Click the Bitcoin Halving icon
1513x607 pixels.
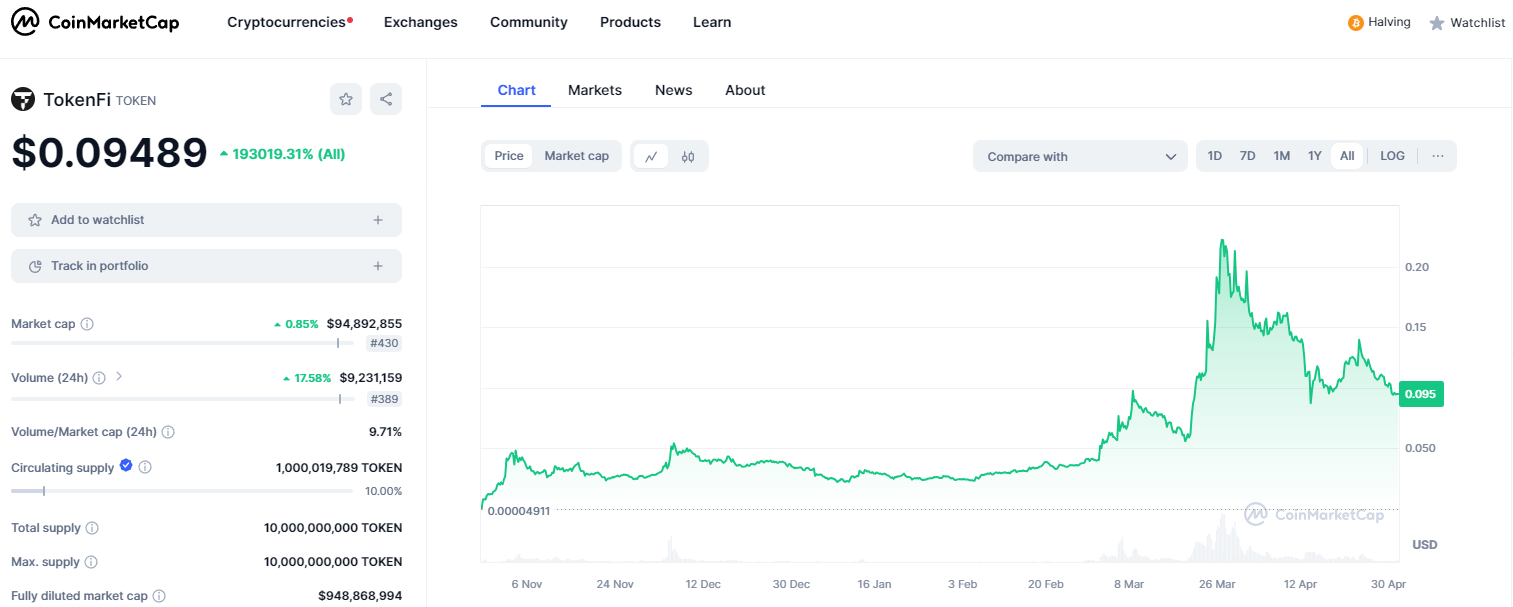coord(1356,21)
